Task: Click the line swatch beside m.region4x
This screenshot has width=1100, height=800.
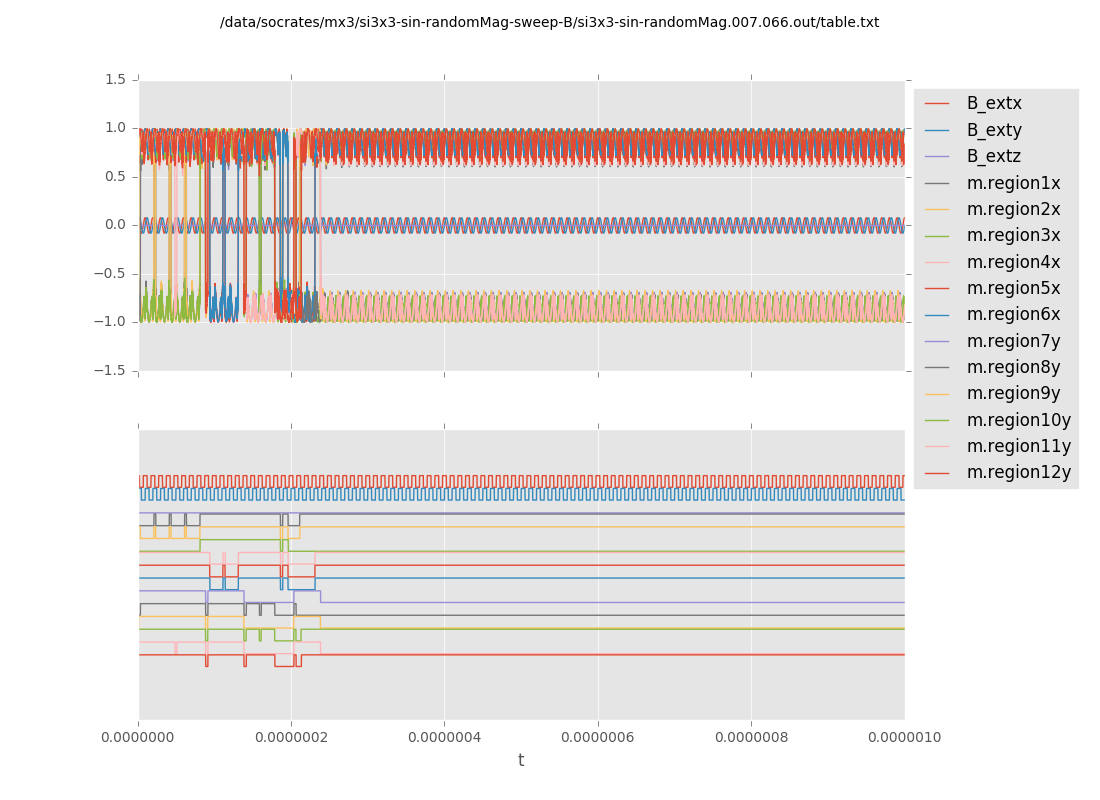Action: [x=937, y=262]
